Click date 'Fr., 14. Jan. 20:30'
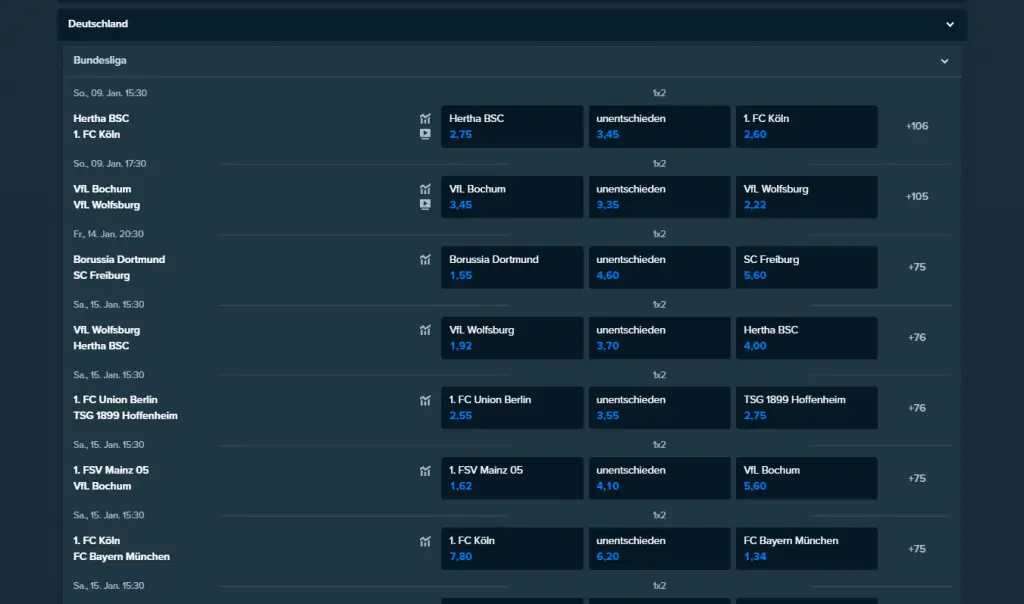Image resolution: width=1024 pixels, height=604 pixels. (108, 234)
